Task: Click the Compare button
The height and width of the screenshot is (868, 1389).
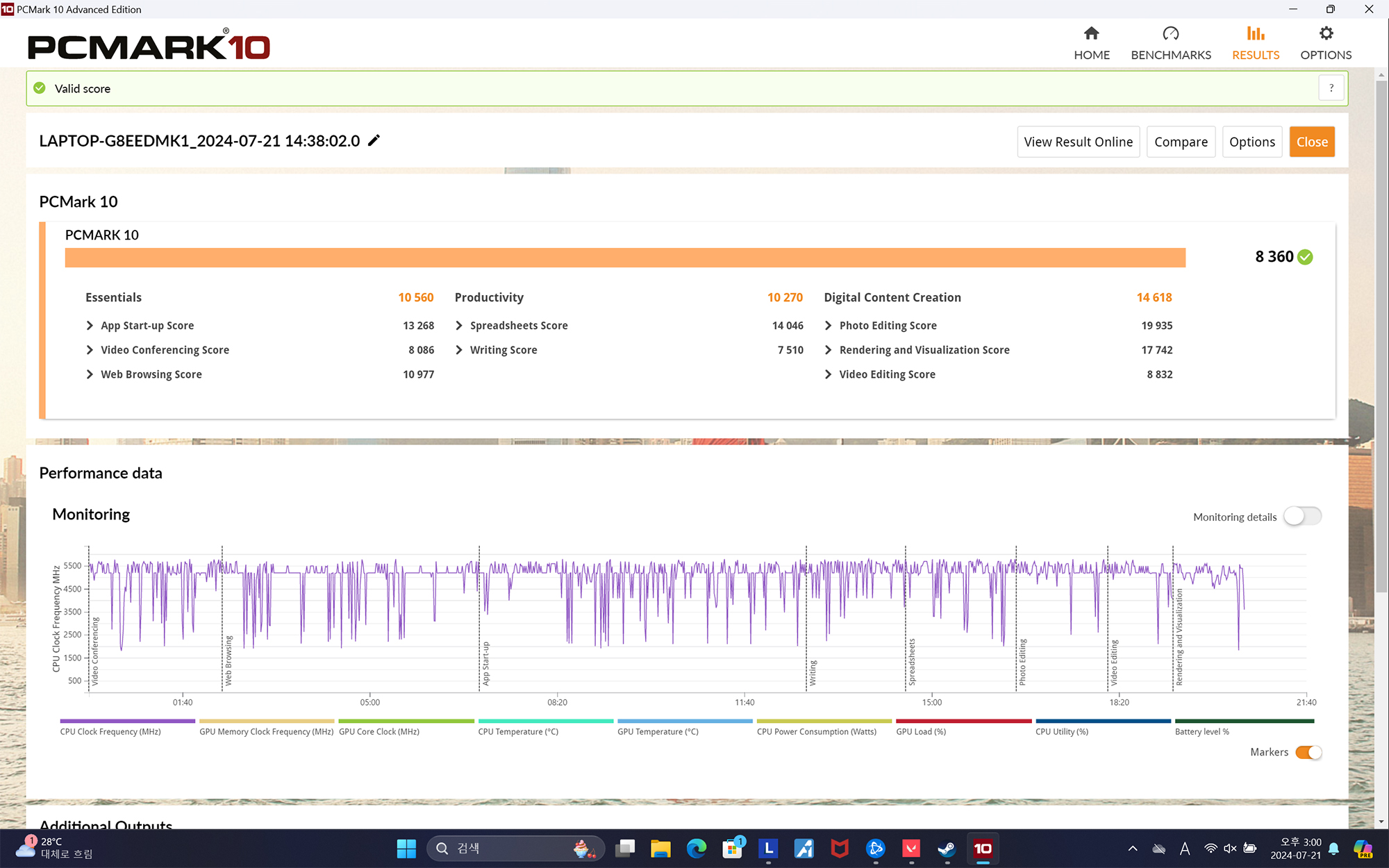Action: 1180,142
